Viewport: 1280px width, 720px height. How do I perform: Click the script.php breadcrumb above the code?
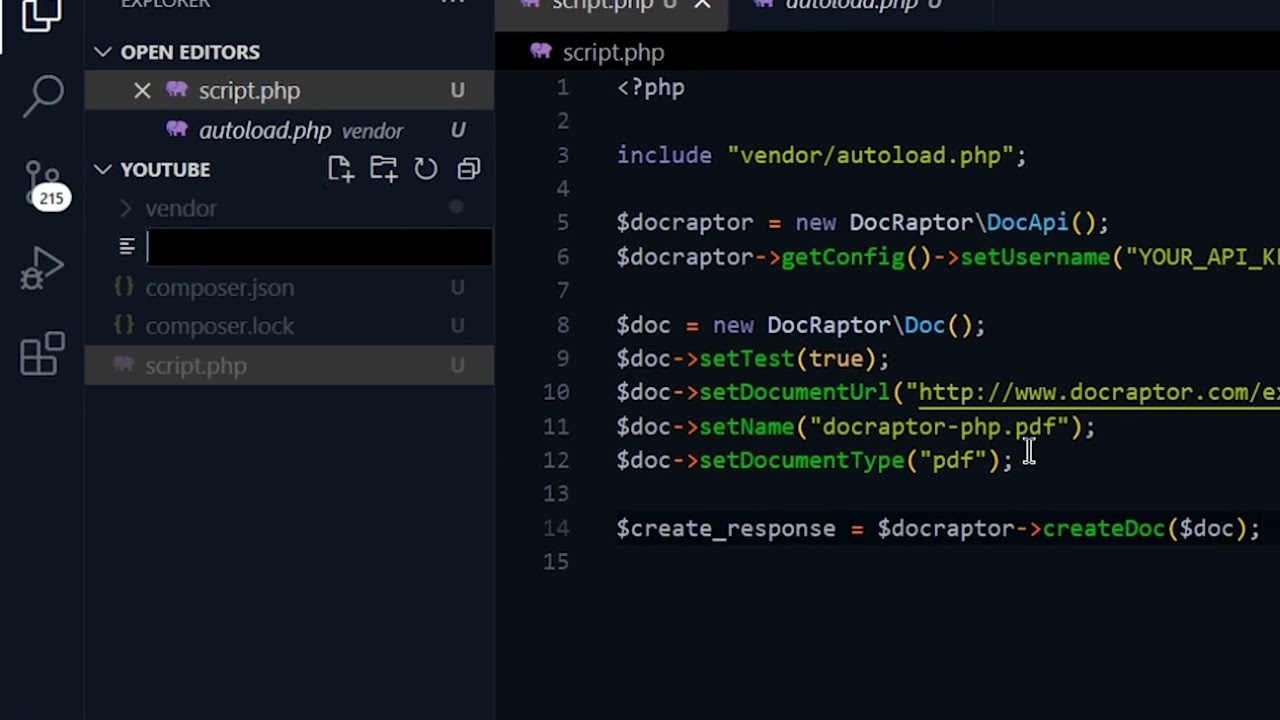pos(612,53)
